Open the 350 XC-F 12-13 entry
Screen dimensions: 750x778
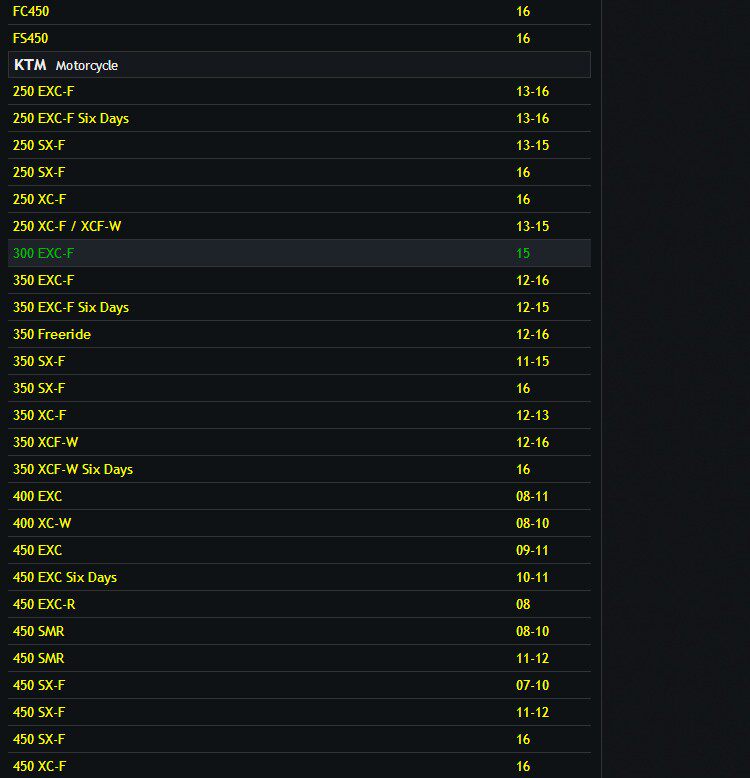point(39,415)
